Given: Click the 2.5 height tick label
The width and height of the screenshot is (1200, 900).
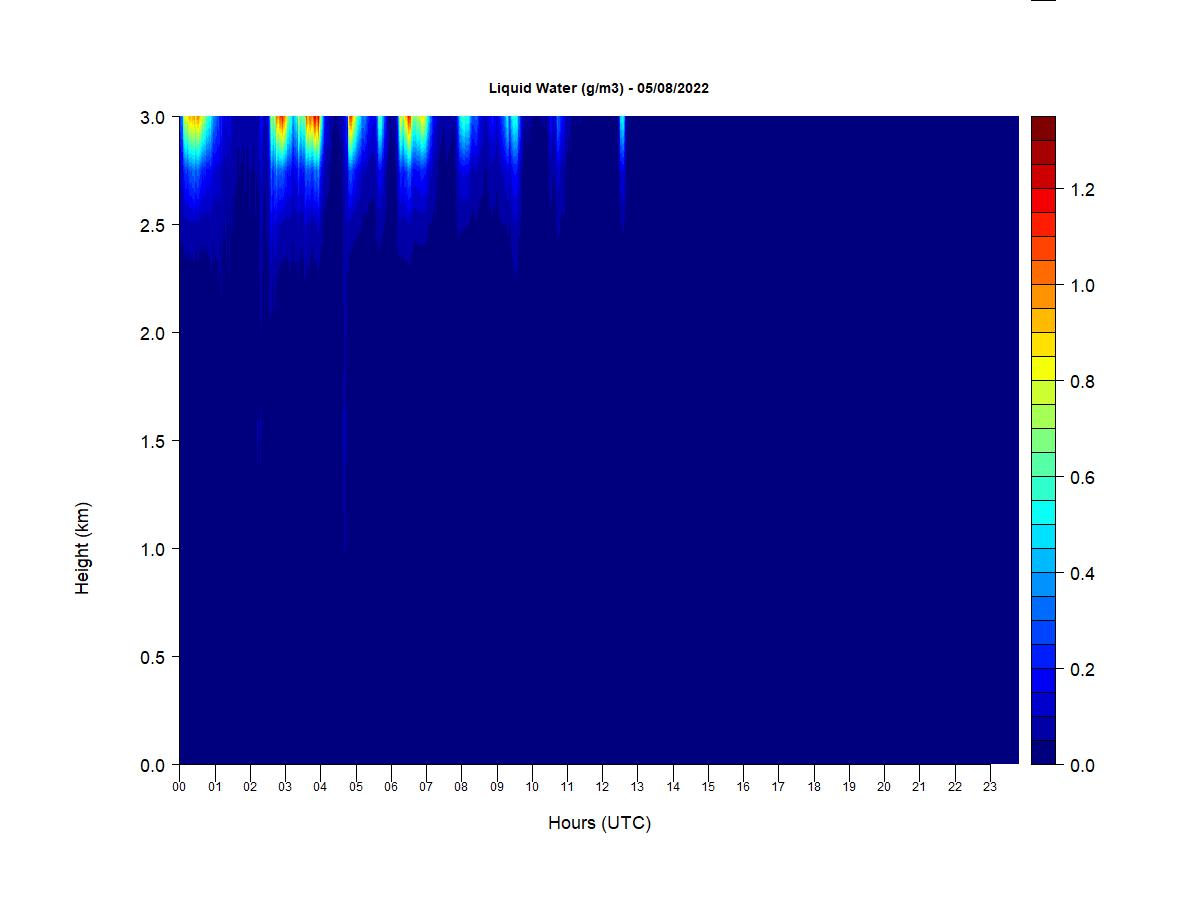Looking at the screenshot, I should (x=153, y=225).
